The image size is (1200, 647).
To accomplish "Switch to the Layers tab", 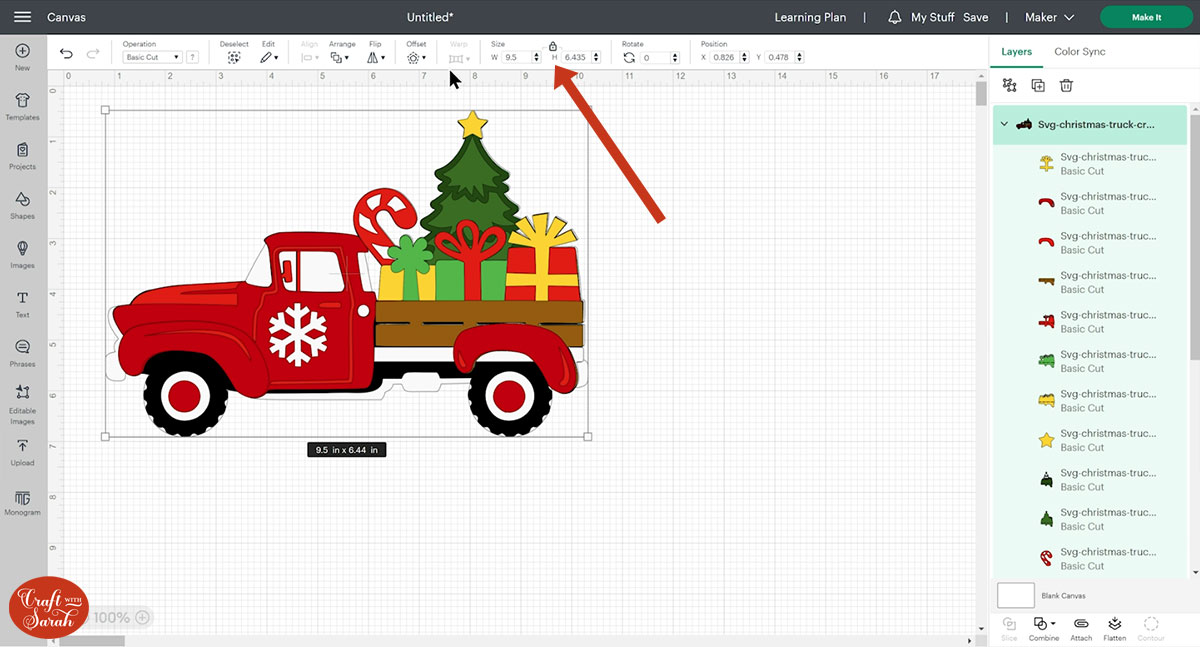I will point(1017,51).
